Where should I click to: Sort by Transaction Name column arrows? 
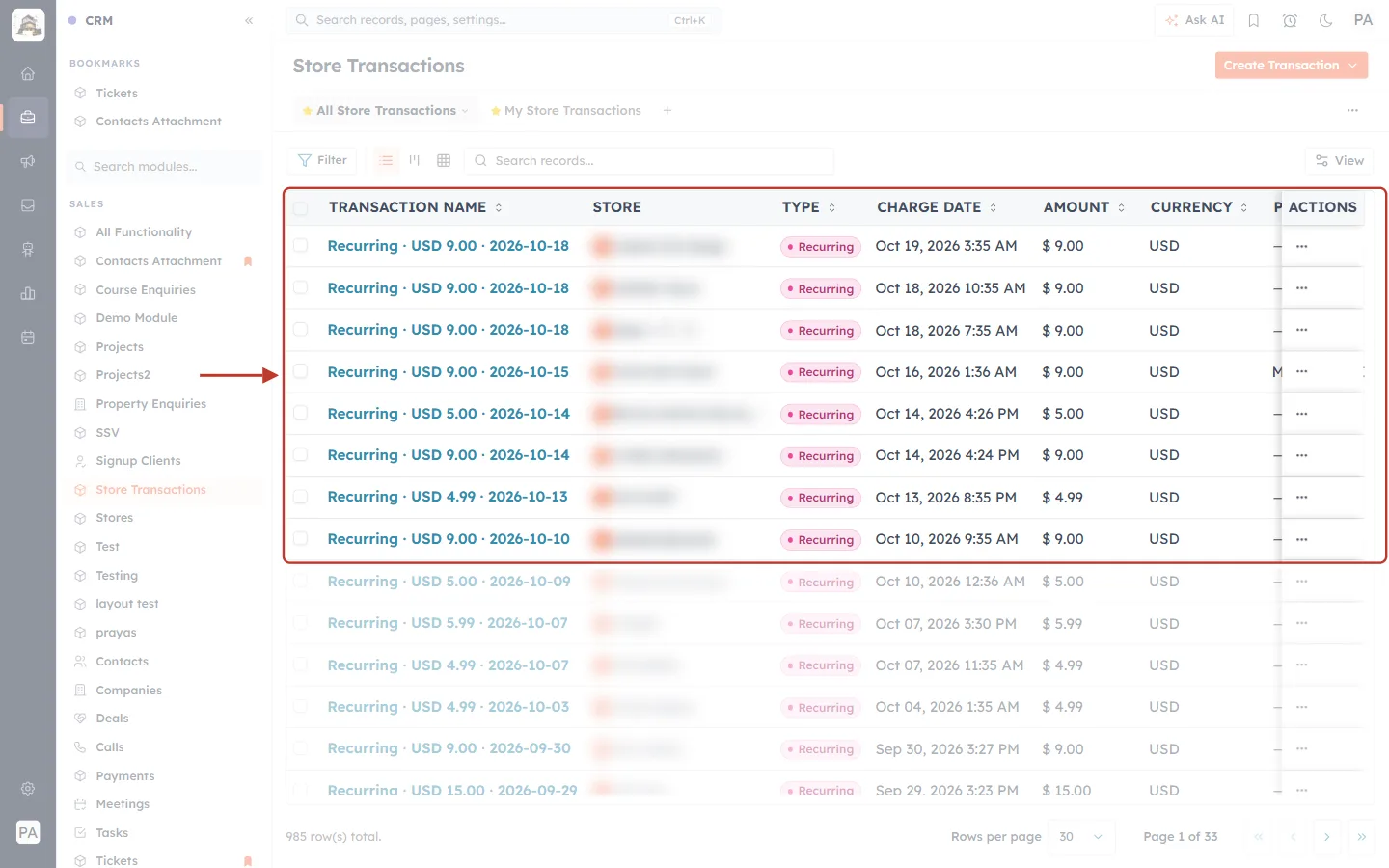(499, 207)
